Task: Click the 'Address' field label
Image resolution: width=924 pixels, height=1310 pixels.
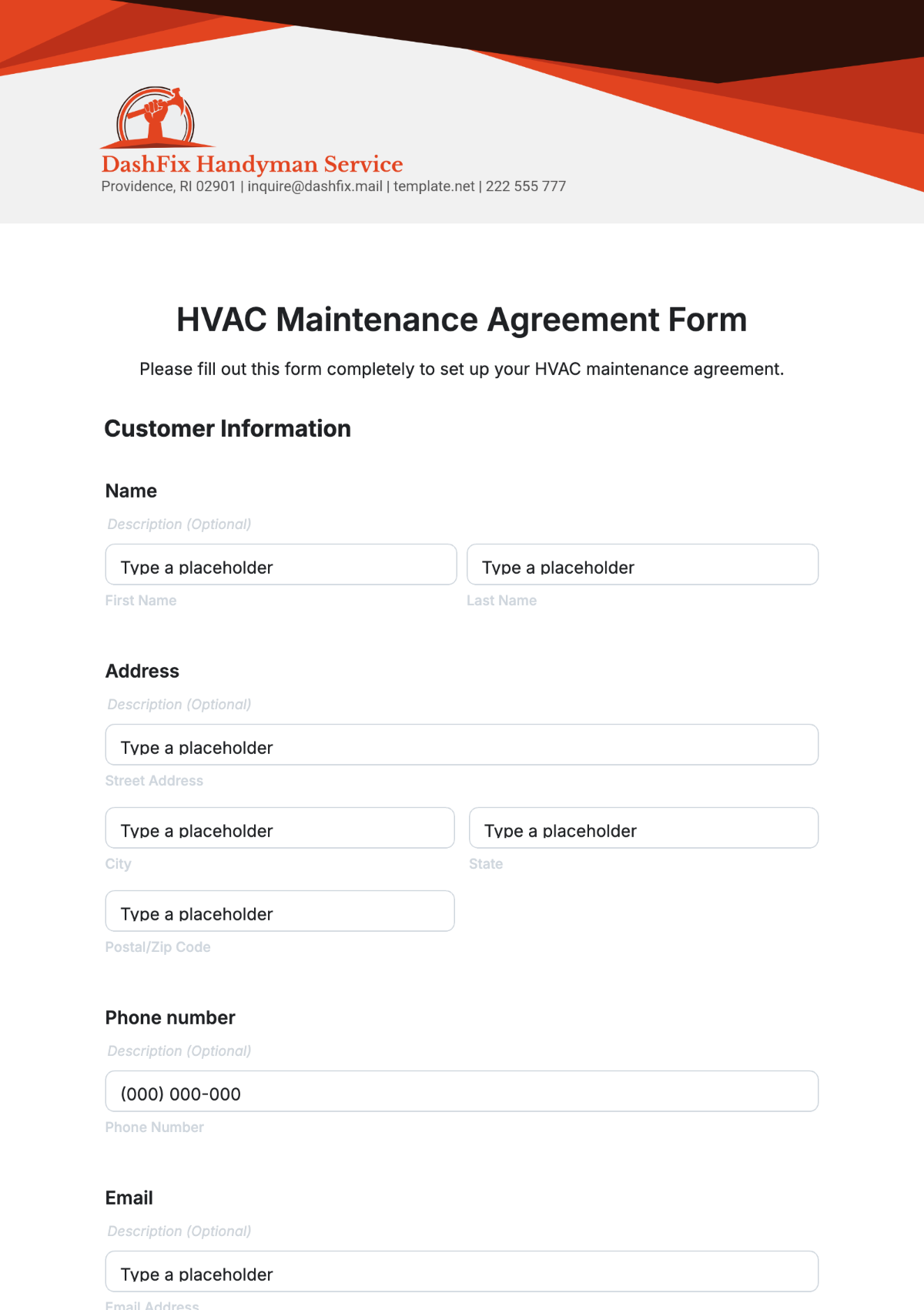Action: click(x=142, y=672)
